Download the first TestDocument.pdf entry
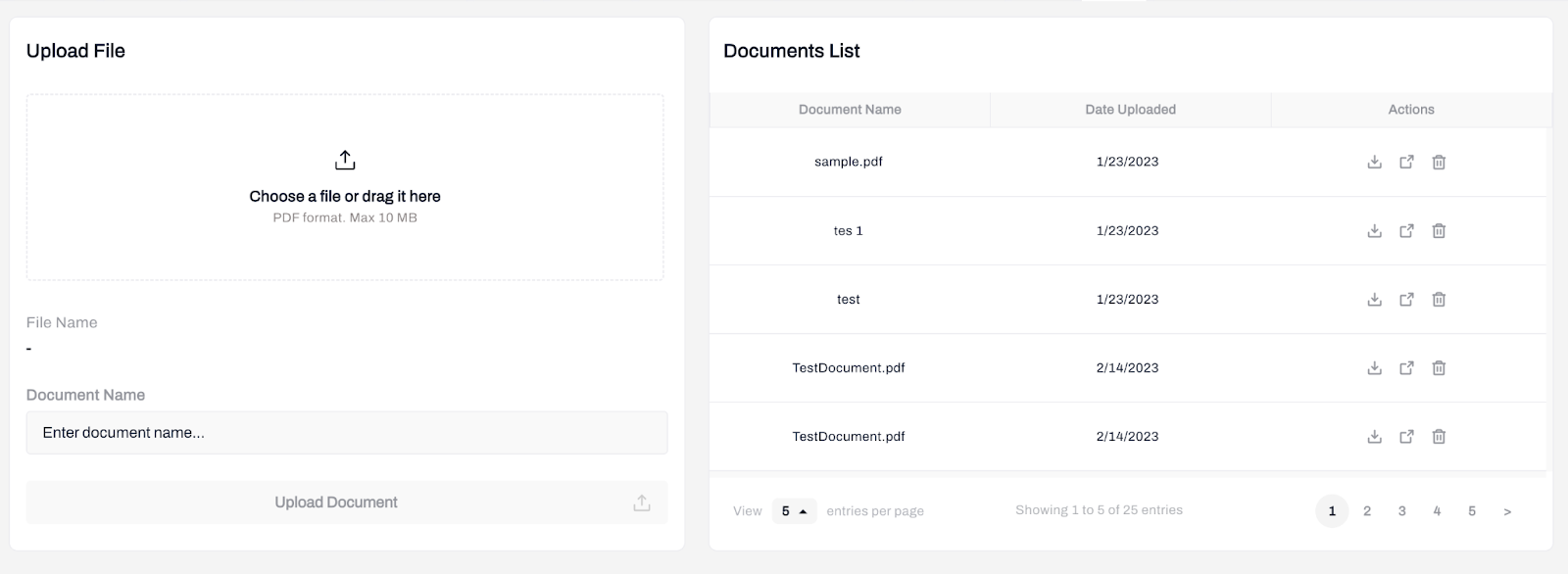 coord(1374,367)
